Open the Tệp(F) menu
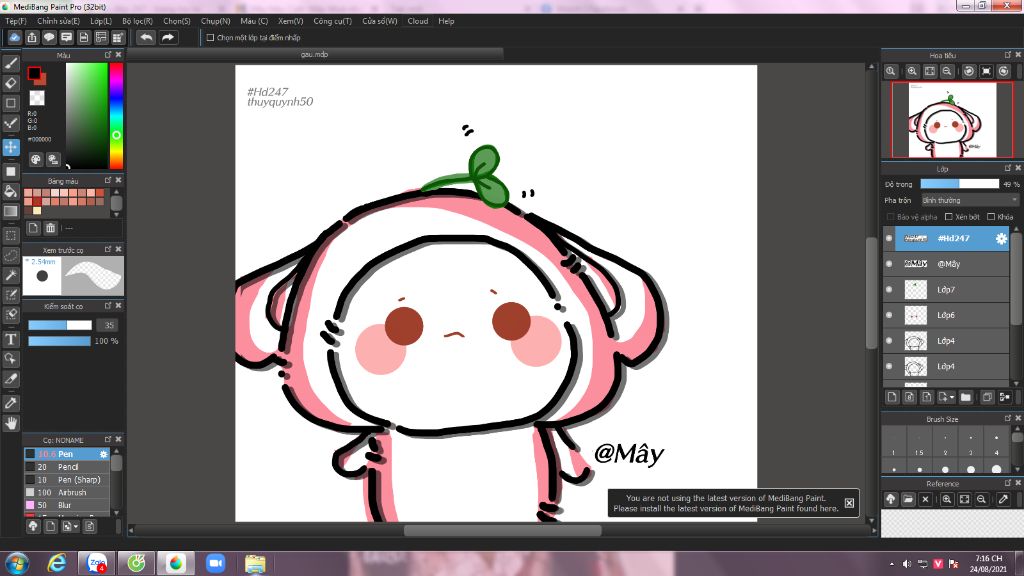1024x576 pixels. (16, 21)
